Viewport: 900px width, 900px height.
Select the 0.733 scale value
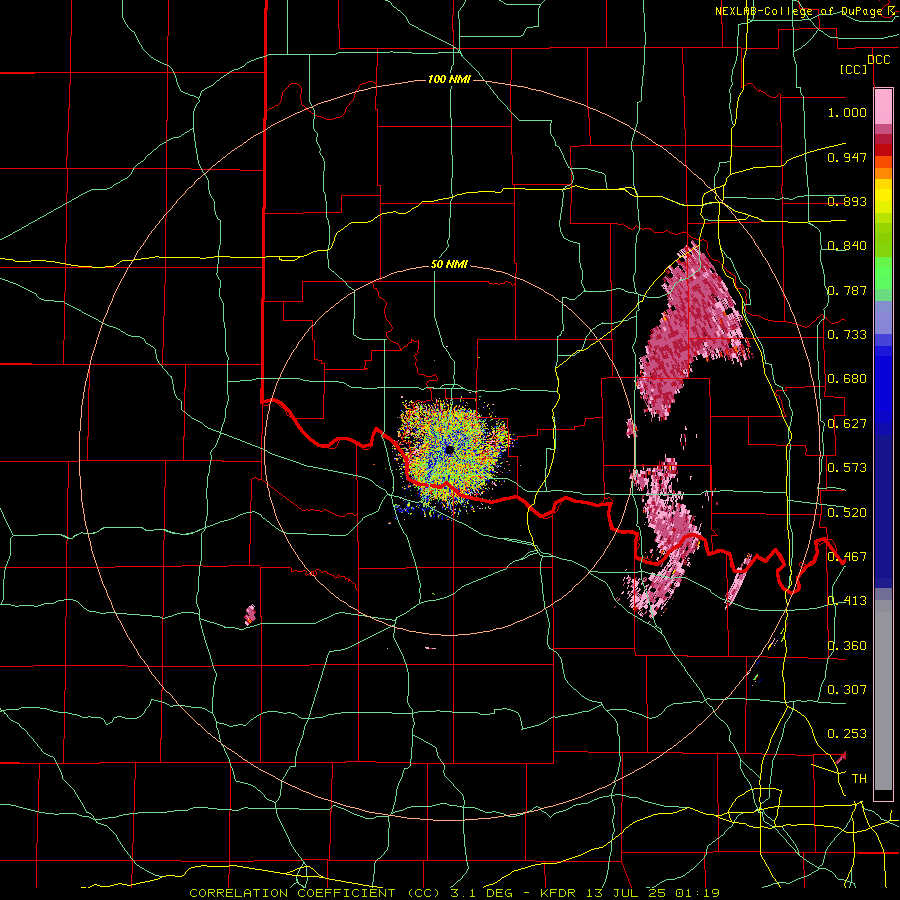pos(847,335)
